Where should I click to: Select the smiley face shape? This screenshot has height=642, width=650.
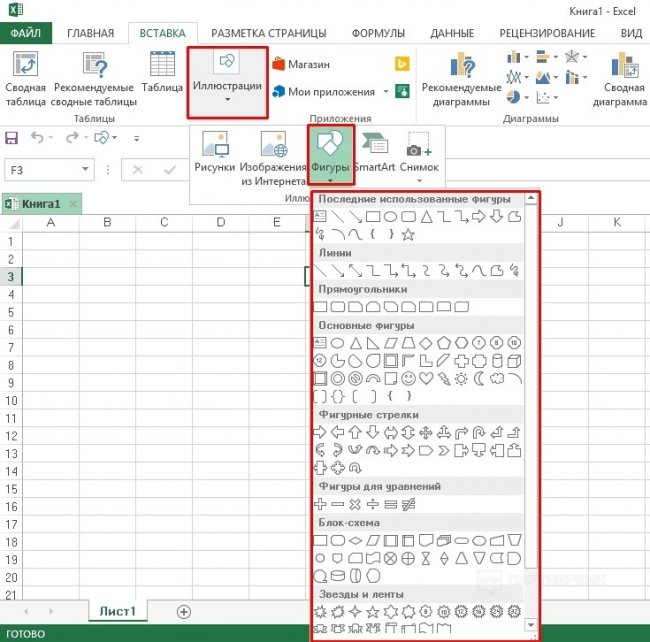(409, 379)
